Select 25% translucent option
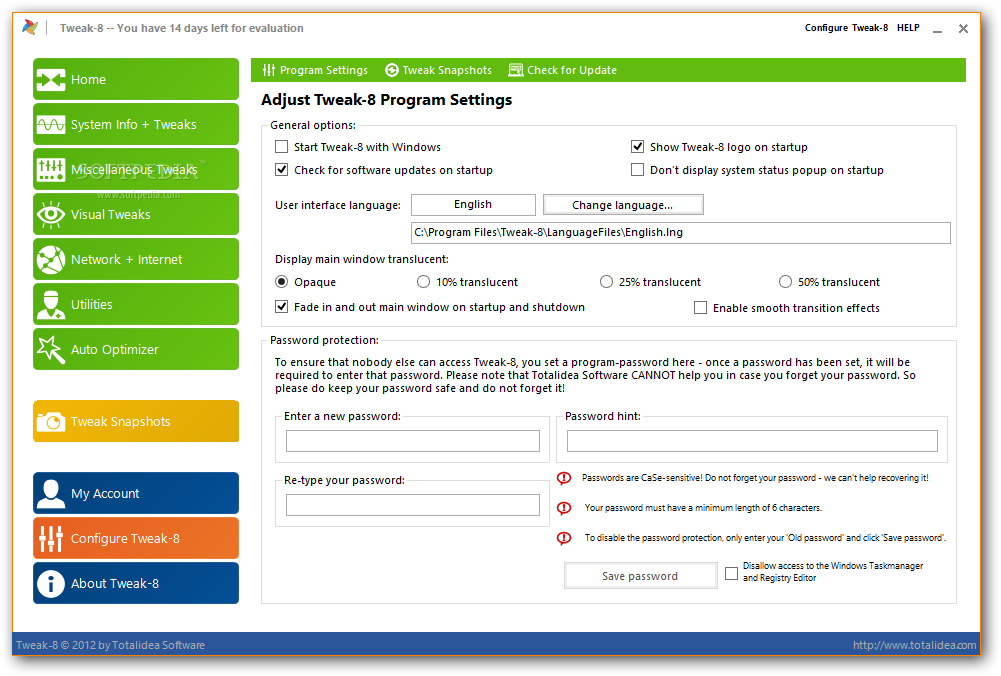1001x676 pixels. (x=606, y=282)
